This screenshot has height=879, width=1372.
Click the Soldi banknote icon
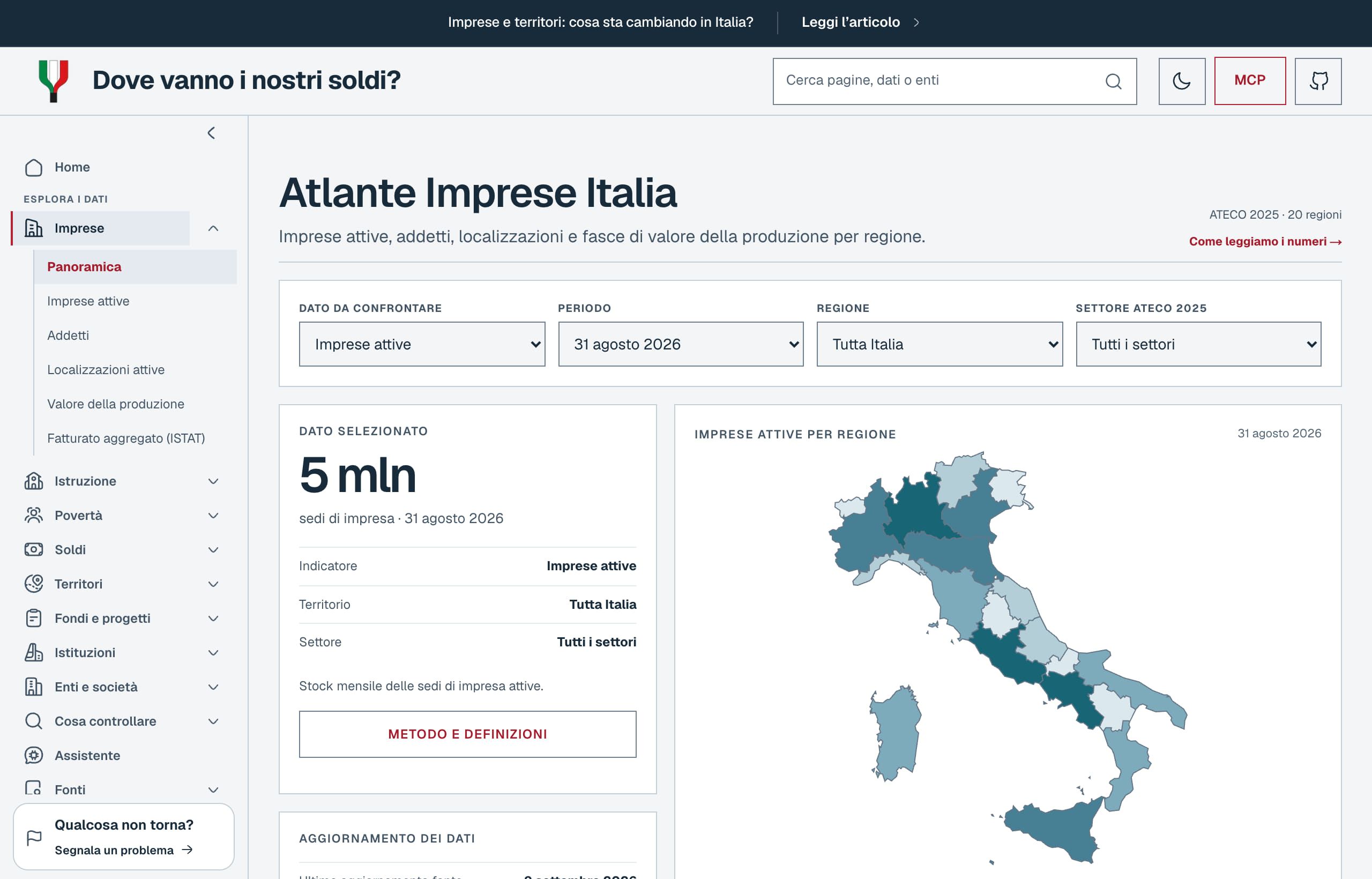click(x=34, y=550)
